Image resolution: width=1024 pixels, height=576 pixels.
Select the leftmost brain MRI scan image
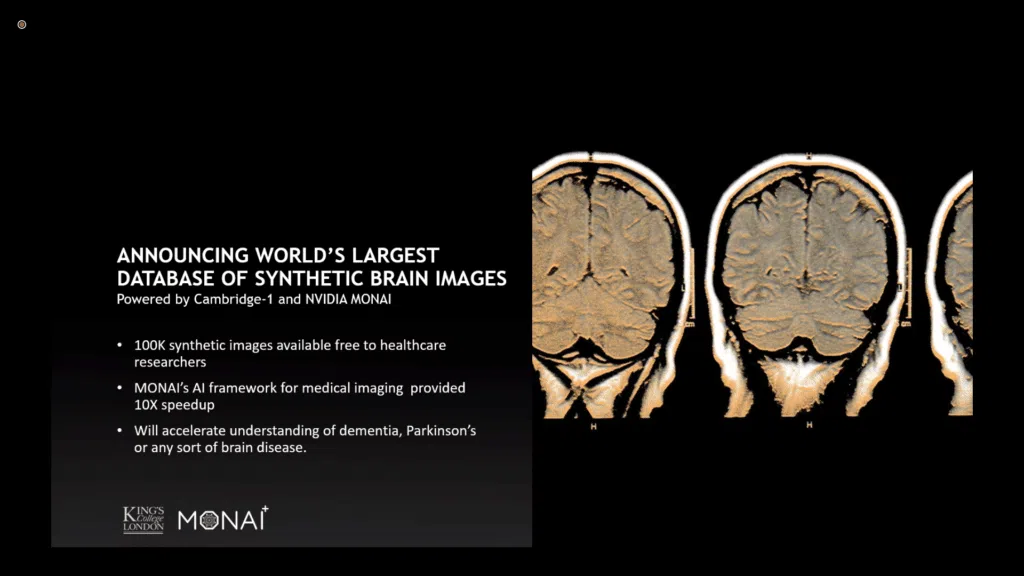coord(608,285)
